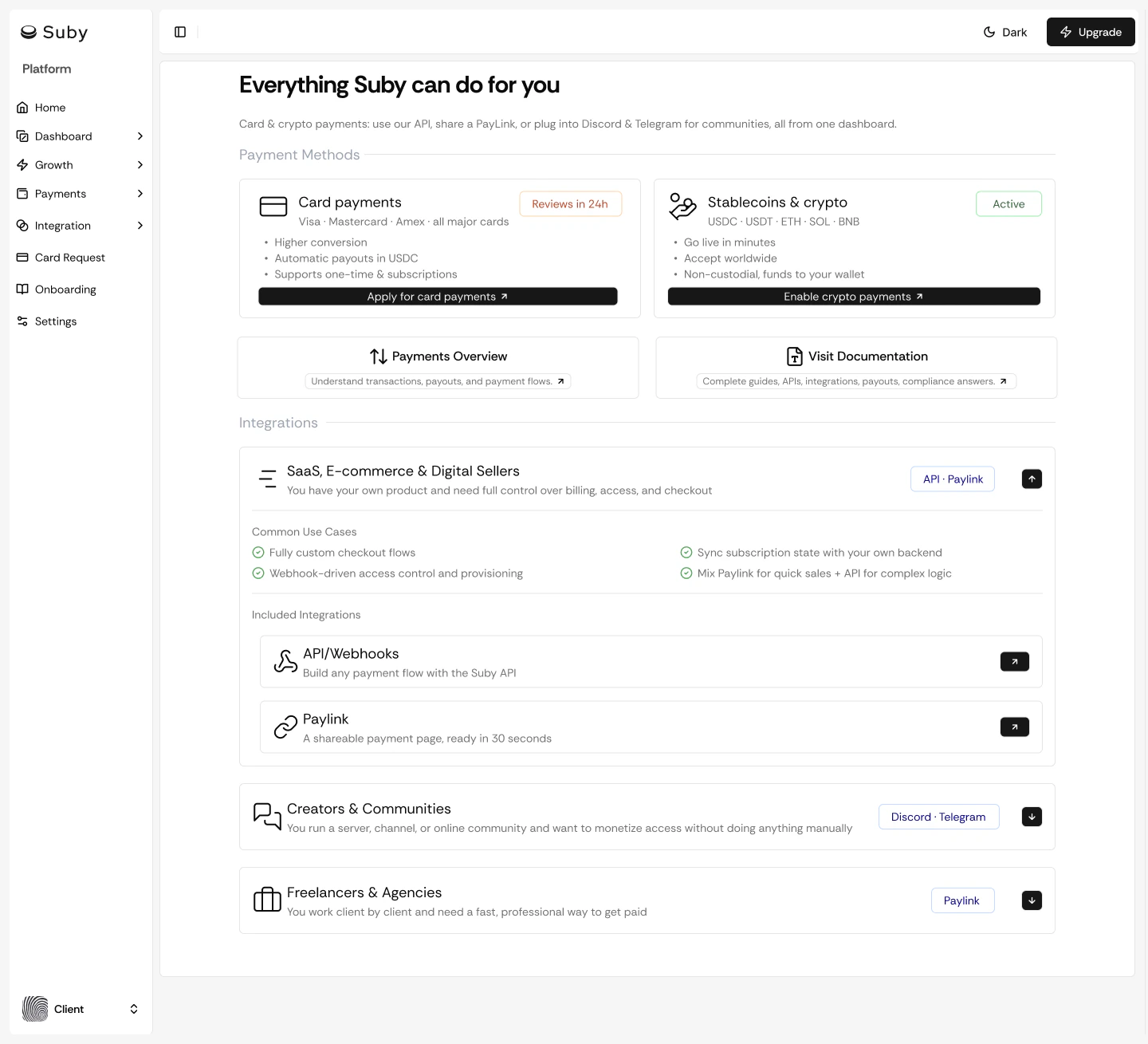Expand the Creators & Communities section
Viewport: 1148px width, 1044px height.
click(x=1032, y=817)
